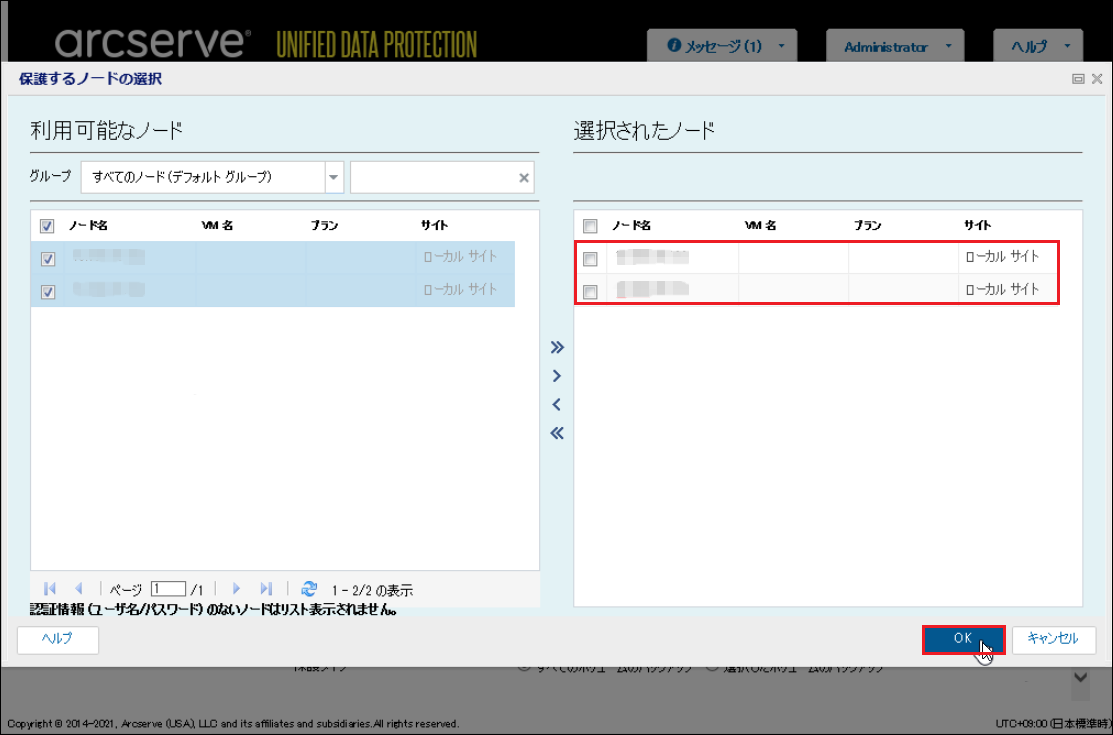Uncheck the first available node checkbox
Screen dimensions: 1113x735
[48, 259]
